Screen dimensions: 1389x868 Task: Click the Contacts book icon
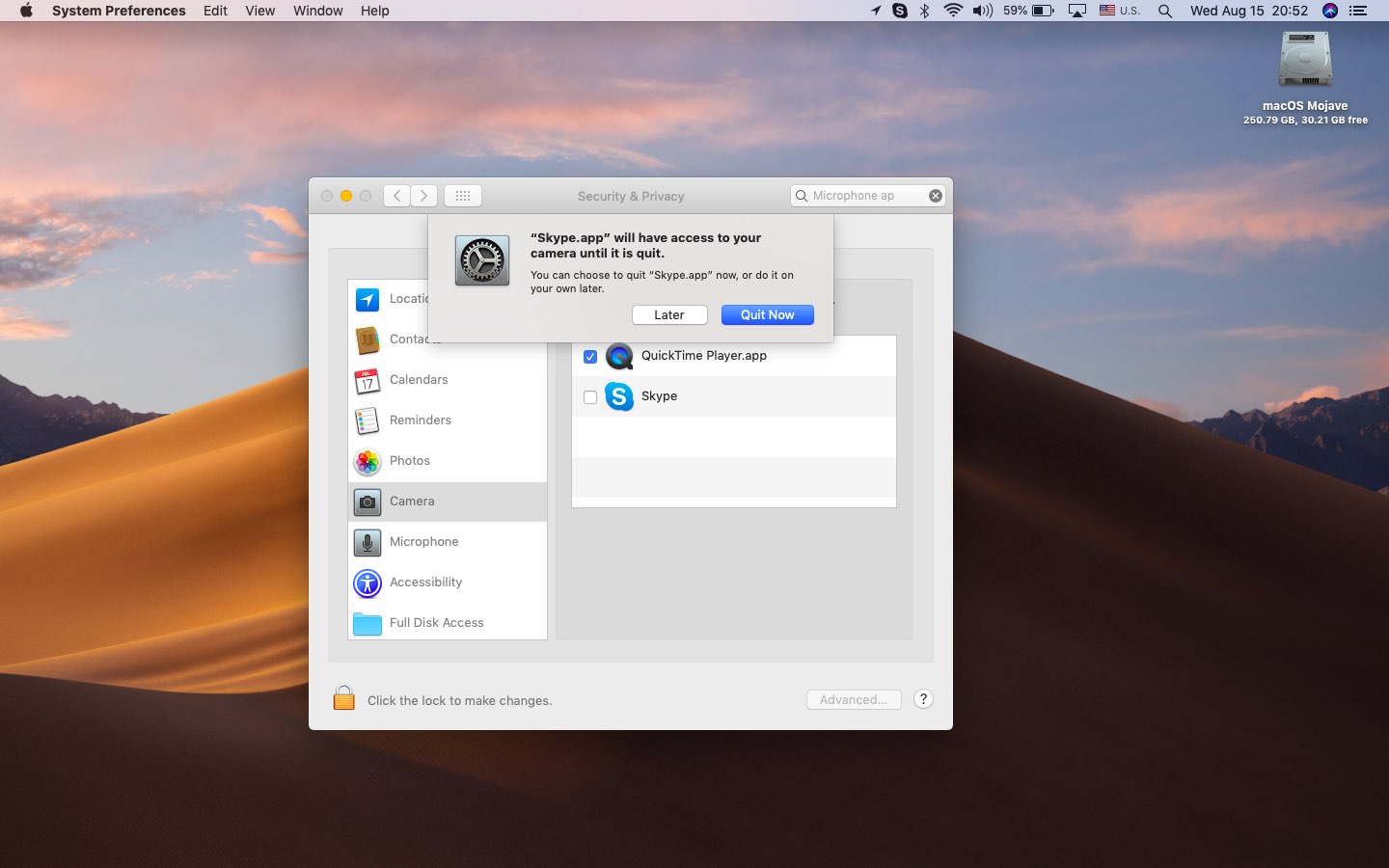368,340
